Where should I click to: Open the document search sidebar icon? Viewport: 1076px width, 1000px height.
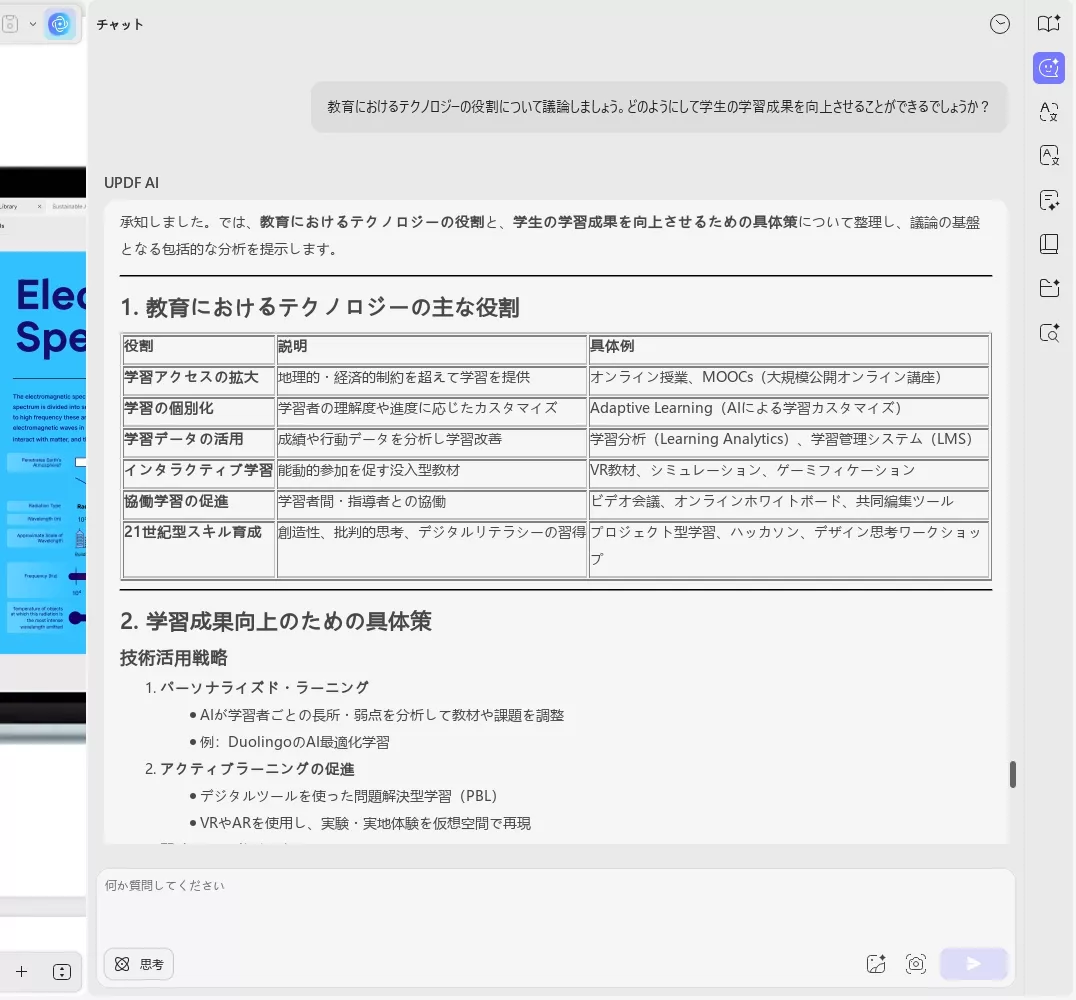(x=1049, y=333)
